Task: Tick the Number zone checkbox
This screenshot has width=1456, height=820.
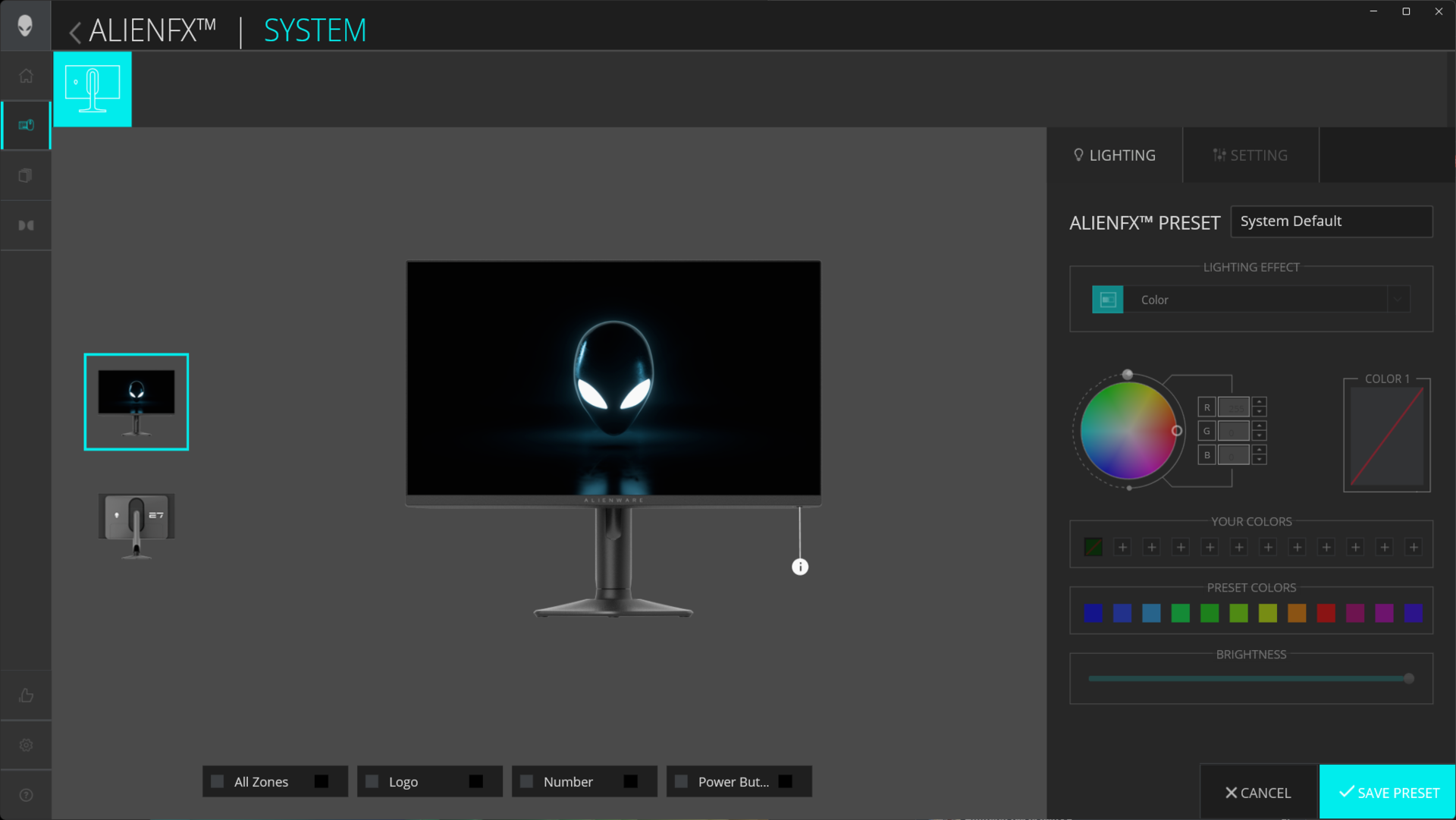Action: pos(527,781)
